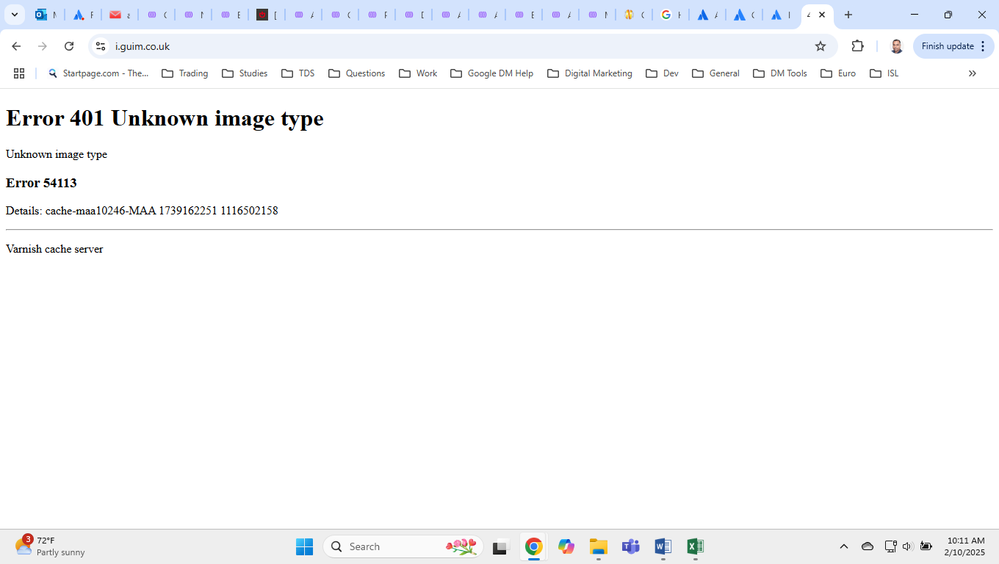This screenshot has height=564, width=999.
Task: Switch to the Gmail envelope tab
Action: click(x=119, y=15)
